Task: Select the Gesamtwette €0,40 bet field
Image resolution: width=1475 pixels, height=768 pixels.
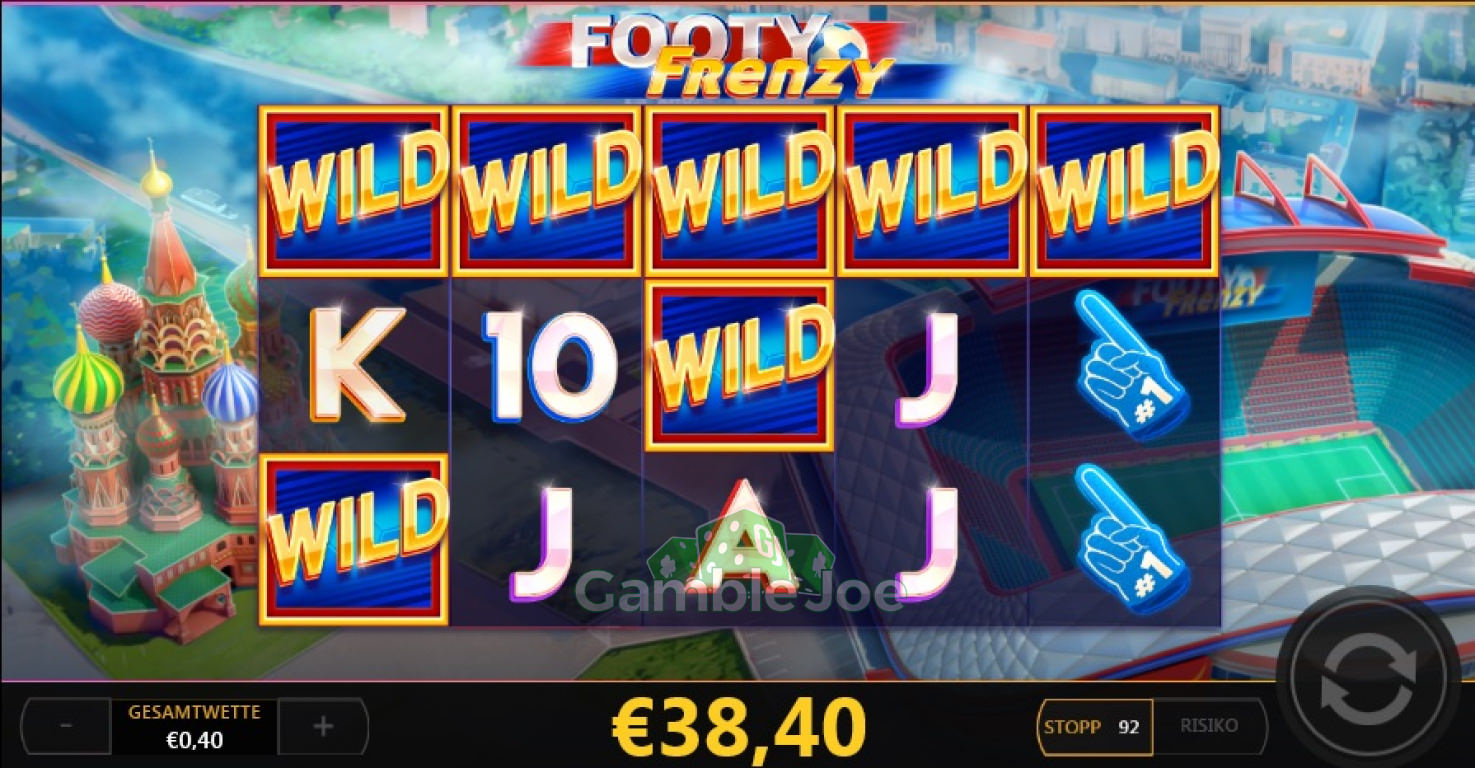Action: click(194, 727)
